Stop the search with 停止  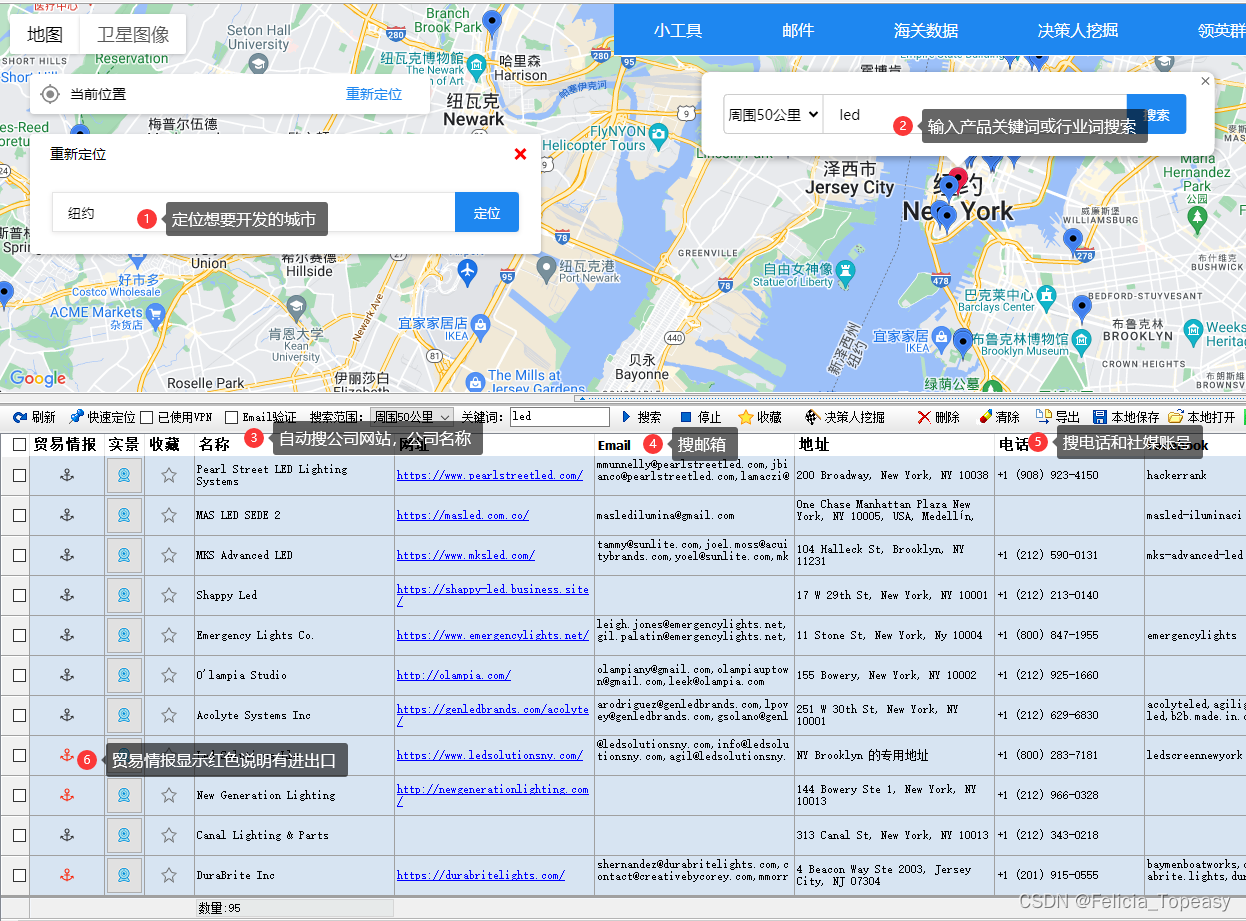coord(700,417)
